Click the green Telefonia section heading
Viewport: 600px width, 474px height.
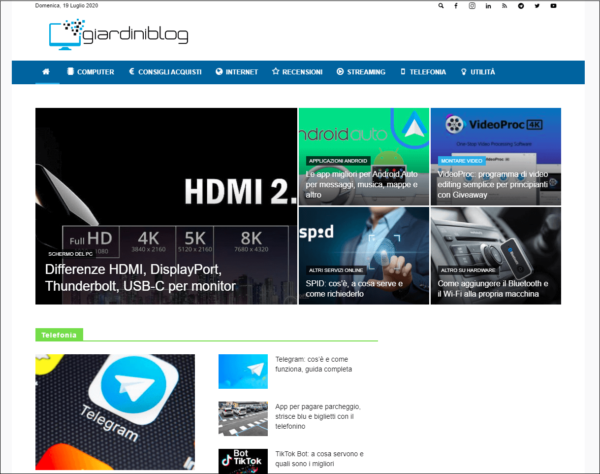[59, 335]
